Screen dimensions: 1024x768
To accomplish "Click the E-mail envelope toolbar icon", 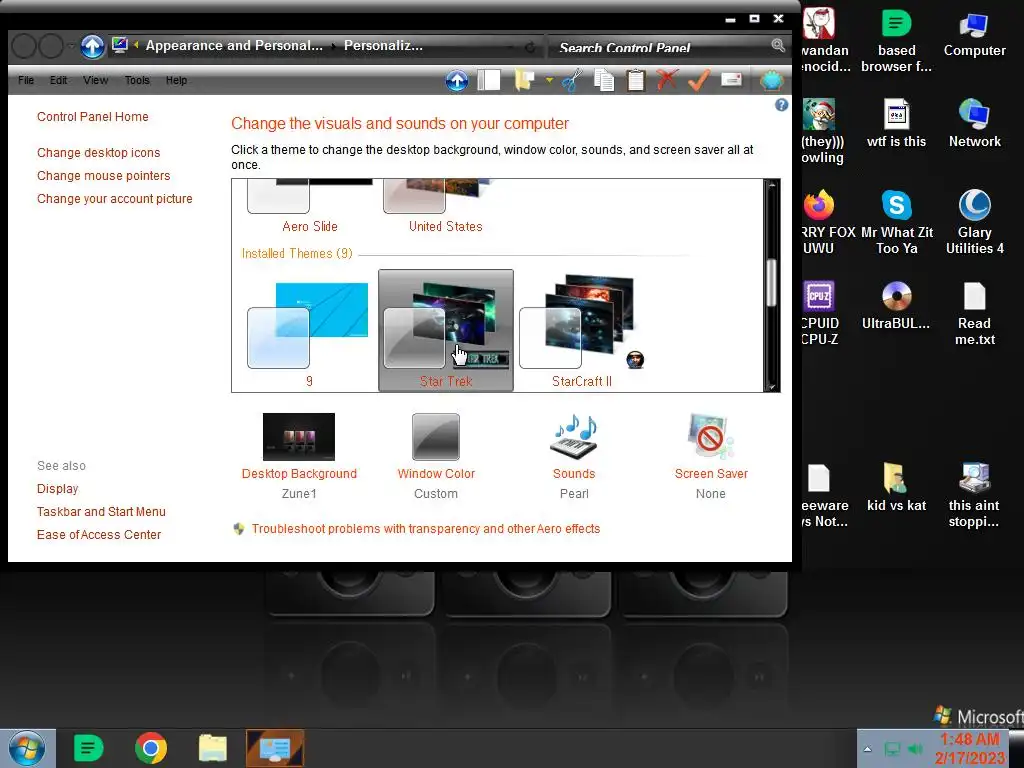I will [731, 80].
